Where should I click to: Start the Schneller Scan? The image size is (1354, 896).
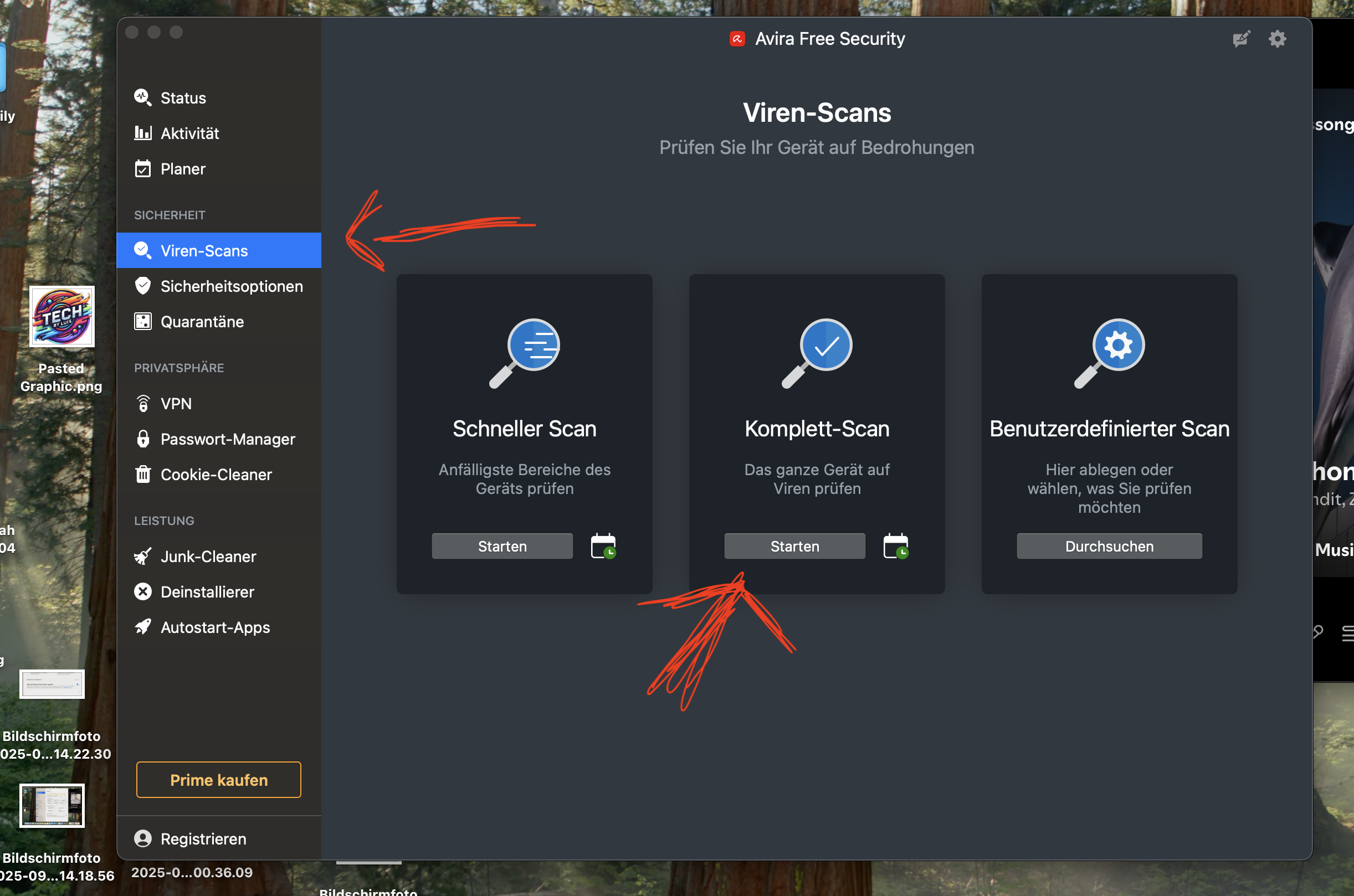pyautogui.click(x=502, y=545)
